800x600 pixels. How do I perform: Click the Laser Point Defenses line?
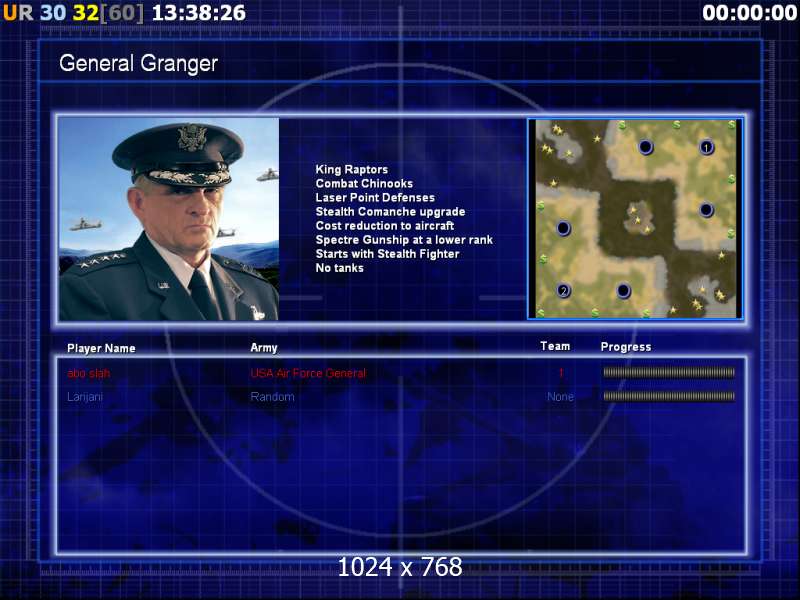(x=375, y=197)
